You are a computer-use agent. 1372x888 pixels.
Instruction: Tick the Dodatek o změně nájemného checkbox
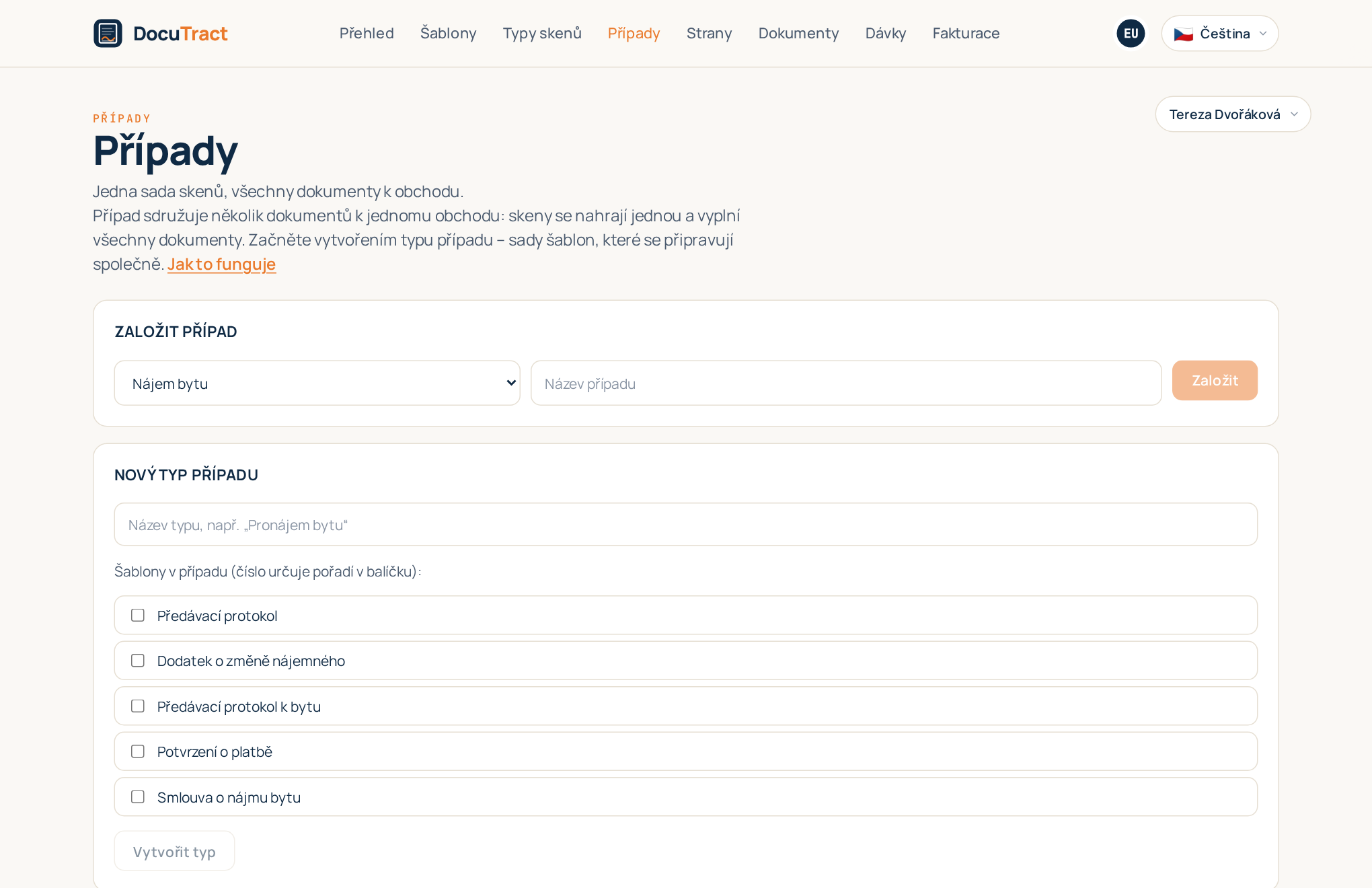pos(138,661)
